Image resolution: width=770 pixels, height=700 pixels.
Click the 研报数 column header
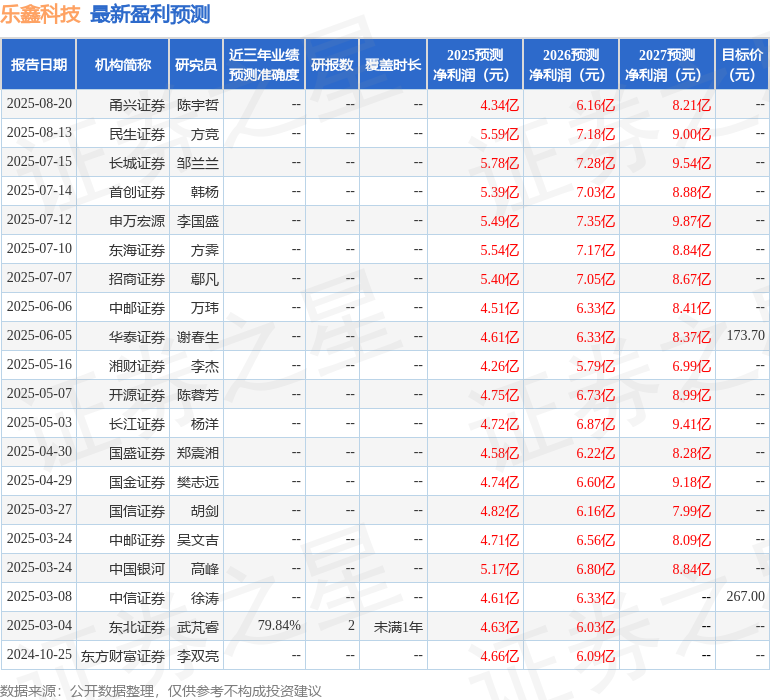click(332, 64)
